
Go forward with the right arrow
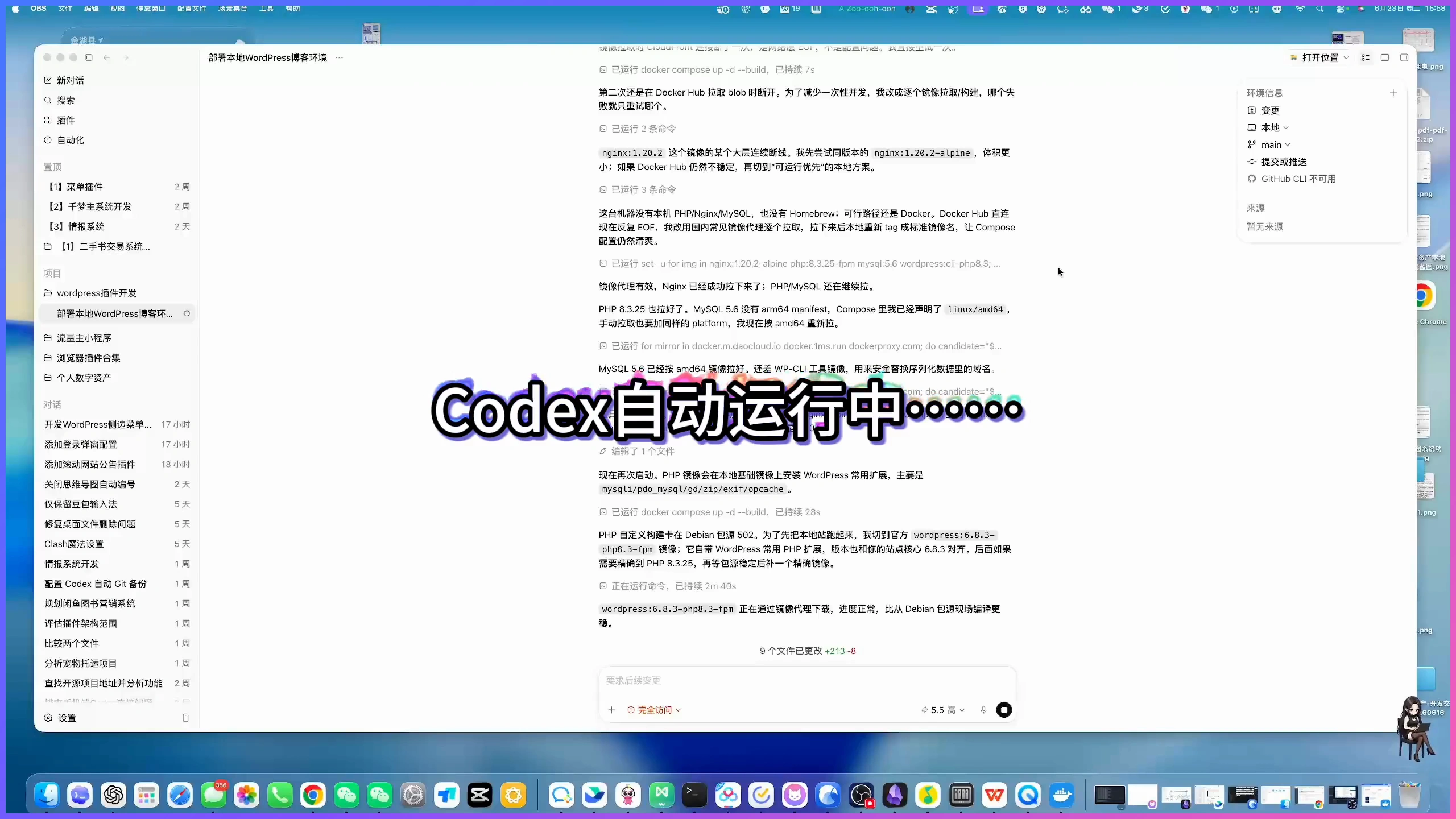coord(126,57)
